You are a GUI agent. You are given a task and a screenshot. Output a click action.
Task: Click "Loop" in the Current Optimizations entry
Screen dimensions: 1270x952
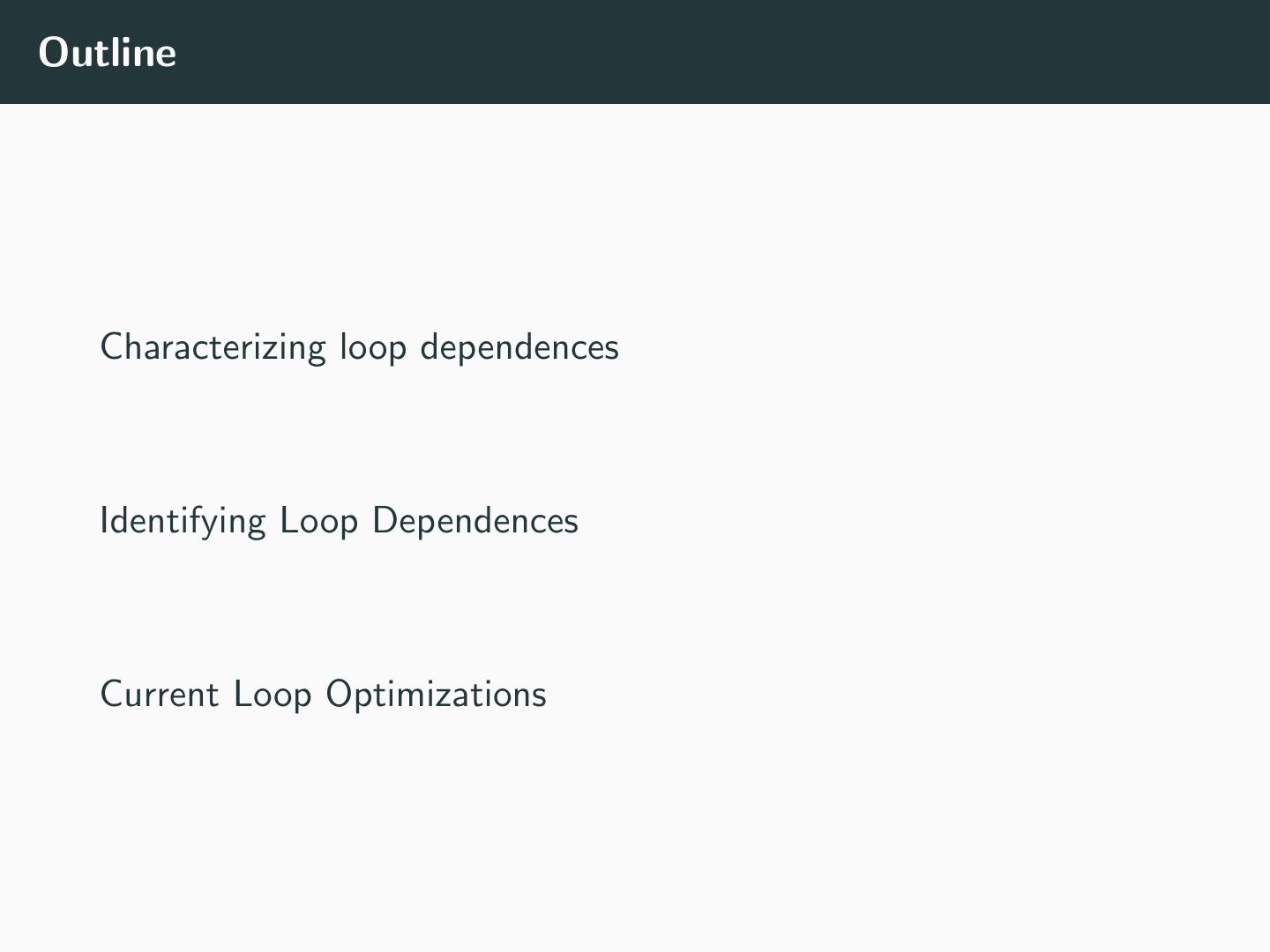(272, 695)
